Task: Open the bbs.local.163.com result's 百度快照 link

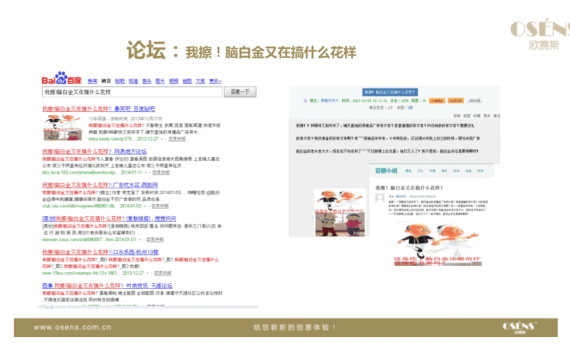Action: (x=161, y=172)
